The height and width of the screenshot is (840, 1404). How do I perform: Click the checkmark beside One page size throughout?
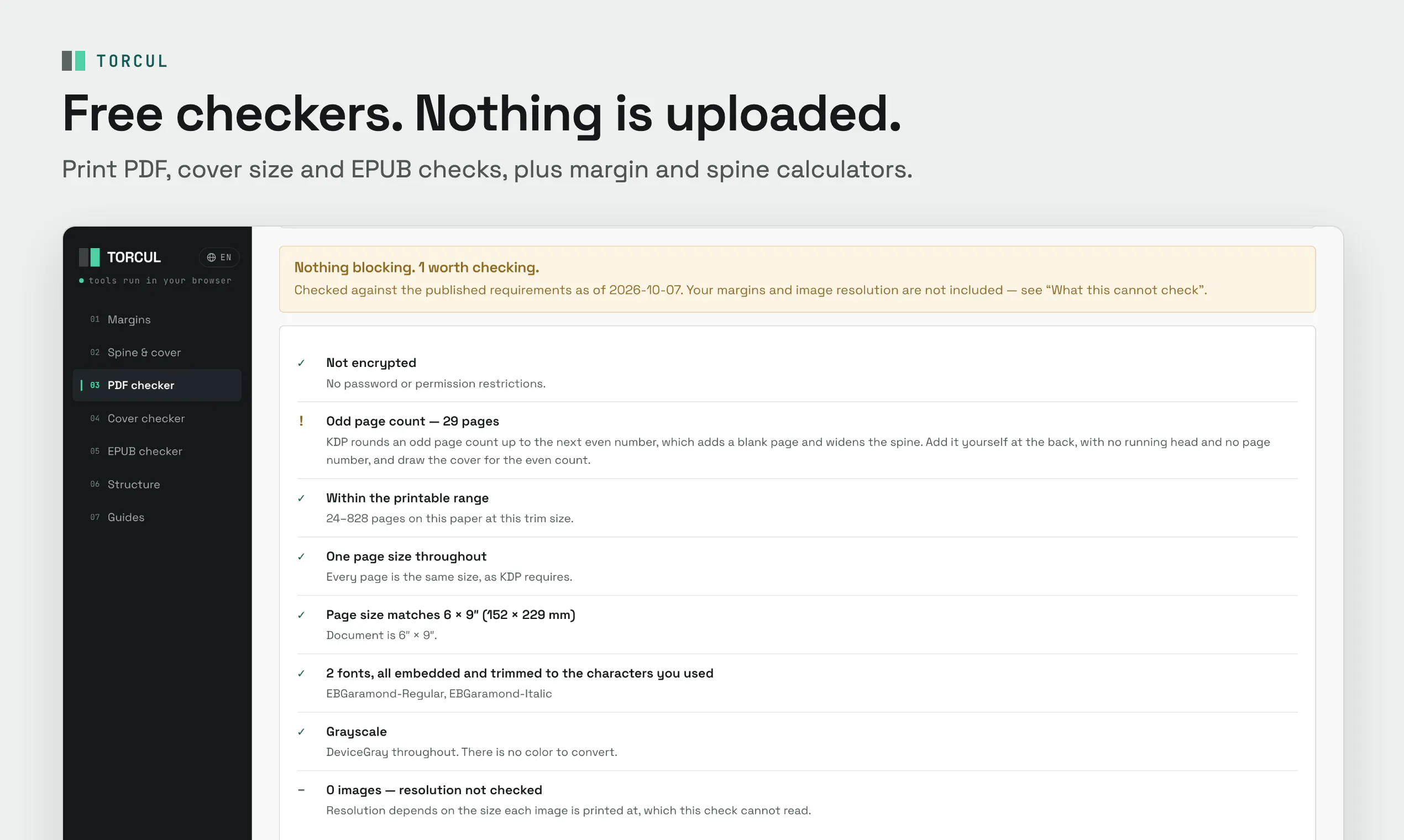[301, 556]
